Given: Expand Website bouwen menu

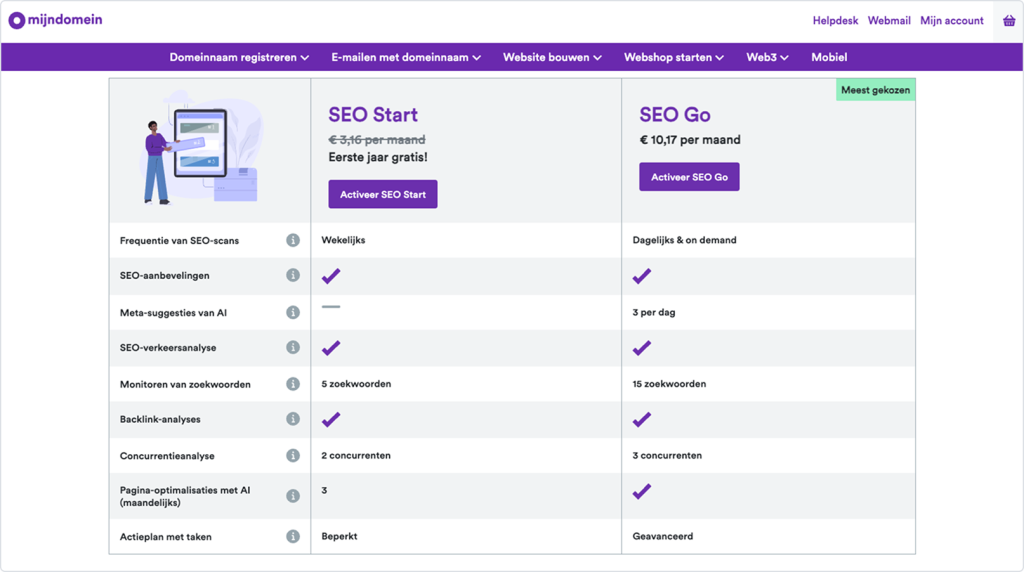Looking at the screenshot, I should [x=552, y=57].
